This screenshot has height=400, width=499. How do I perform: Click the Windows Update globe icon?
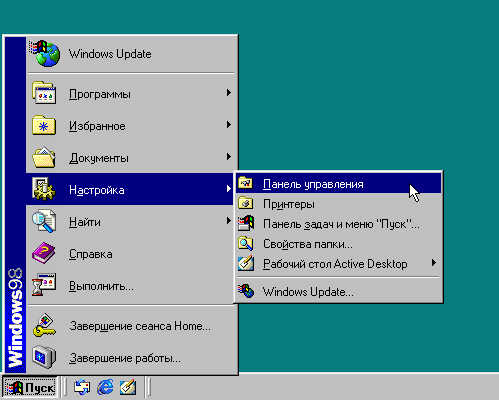click(x=45, y=53)
